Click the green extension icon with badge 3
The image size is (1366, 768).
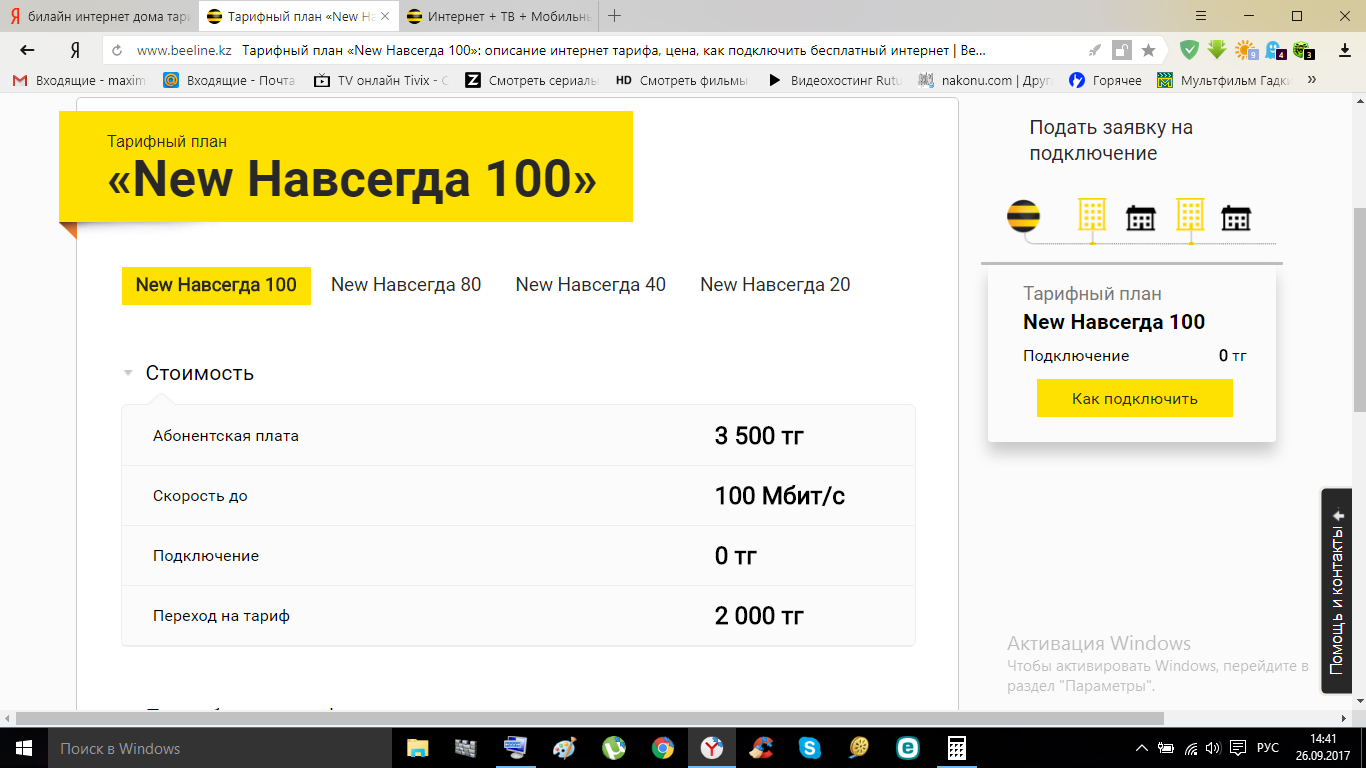1303,50
